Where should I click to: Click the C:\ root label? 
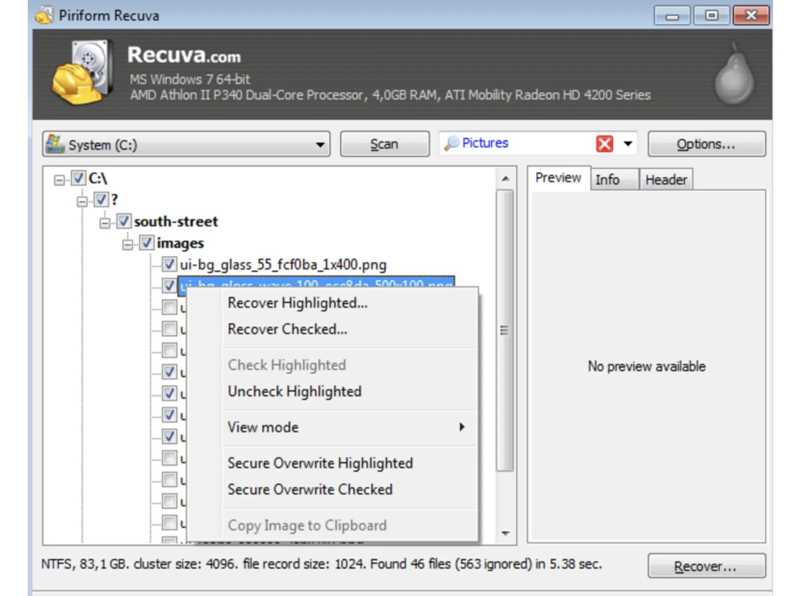(97, 179)
